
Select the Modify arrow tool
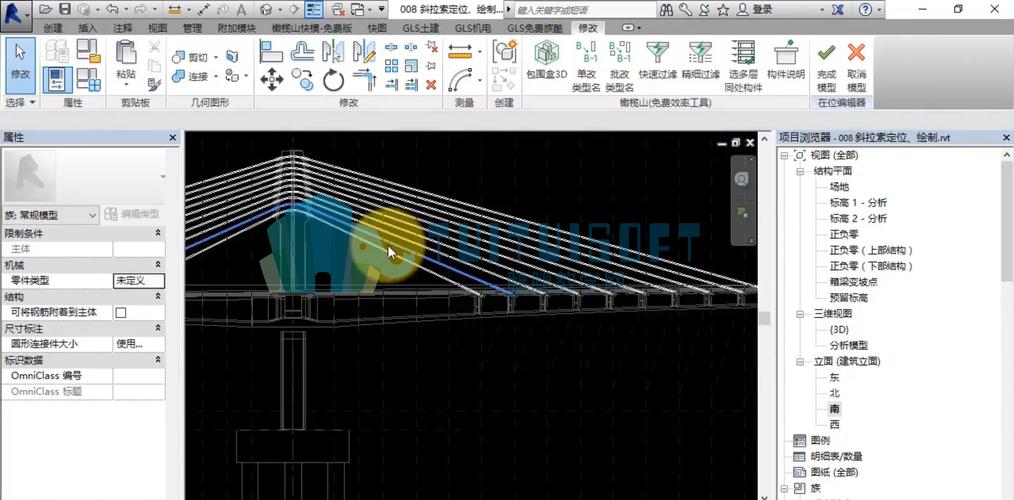[20, 66]
